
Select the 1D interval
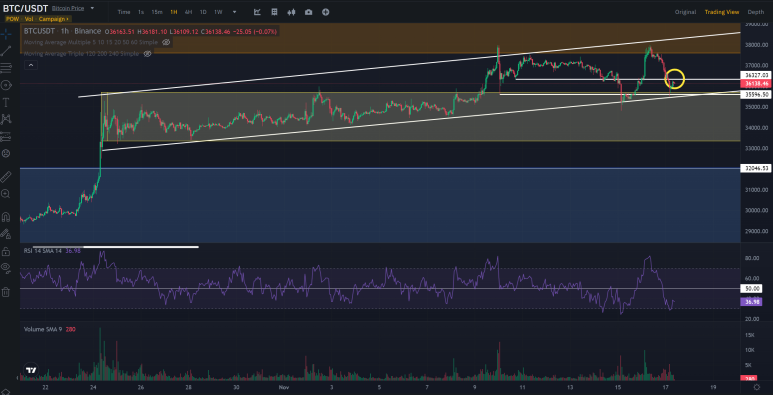point(203,12)
